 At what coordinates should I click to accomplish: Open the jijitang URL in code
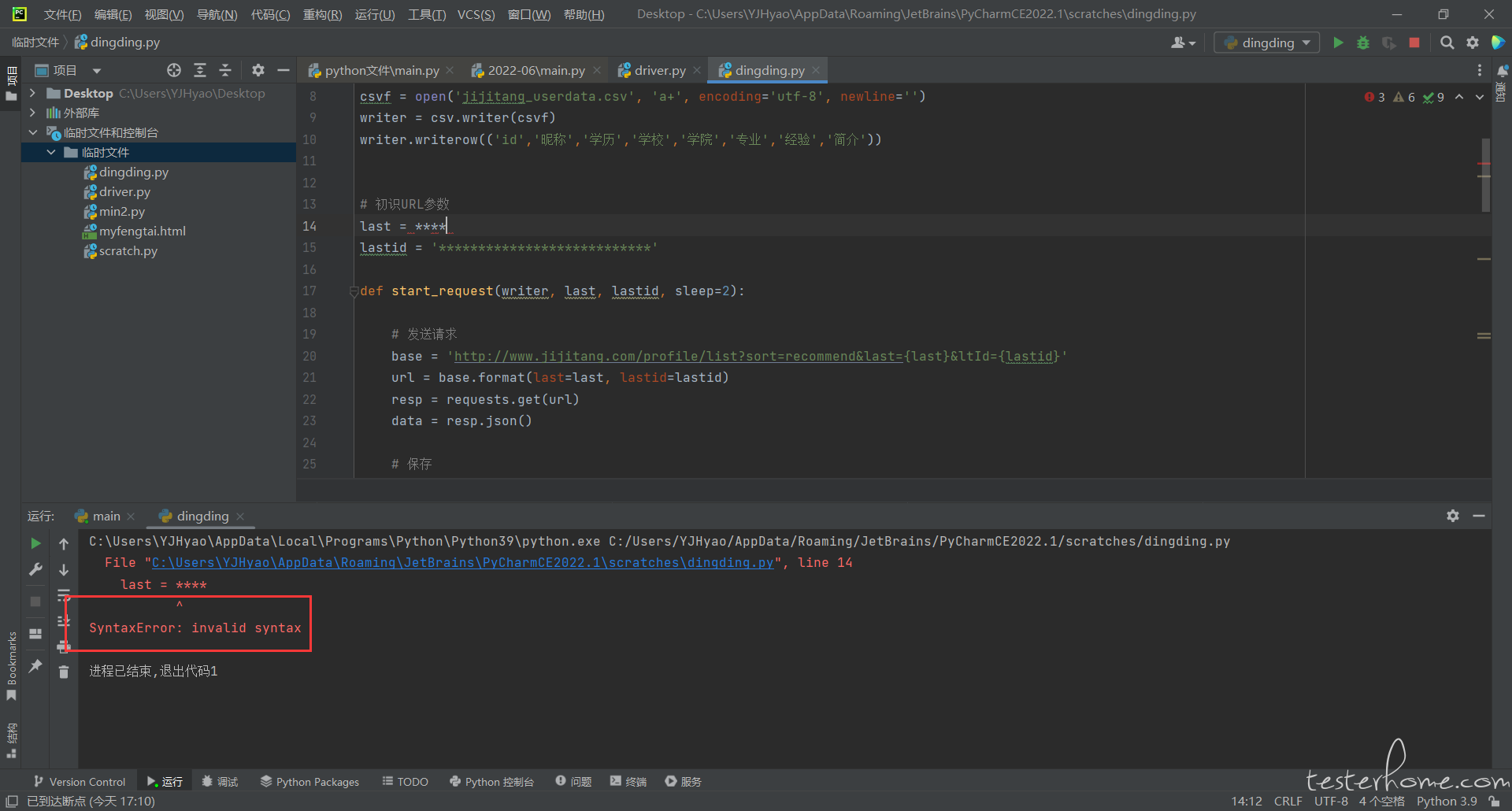click(678, 357)
